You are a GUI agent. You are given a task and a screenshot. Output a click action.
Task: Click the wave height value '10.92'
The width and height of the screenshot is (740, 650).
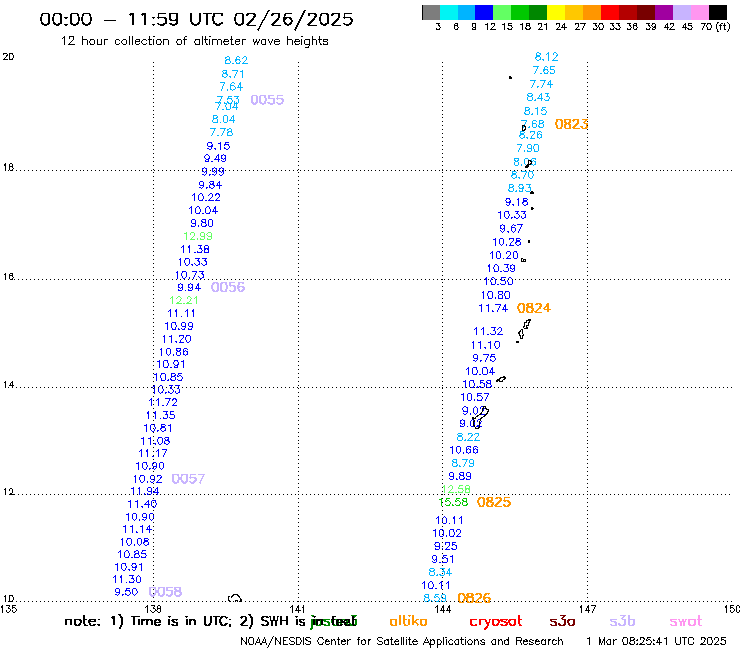[148, 479]
